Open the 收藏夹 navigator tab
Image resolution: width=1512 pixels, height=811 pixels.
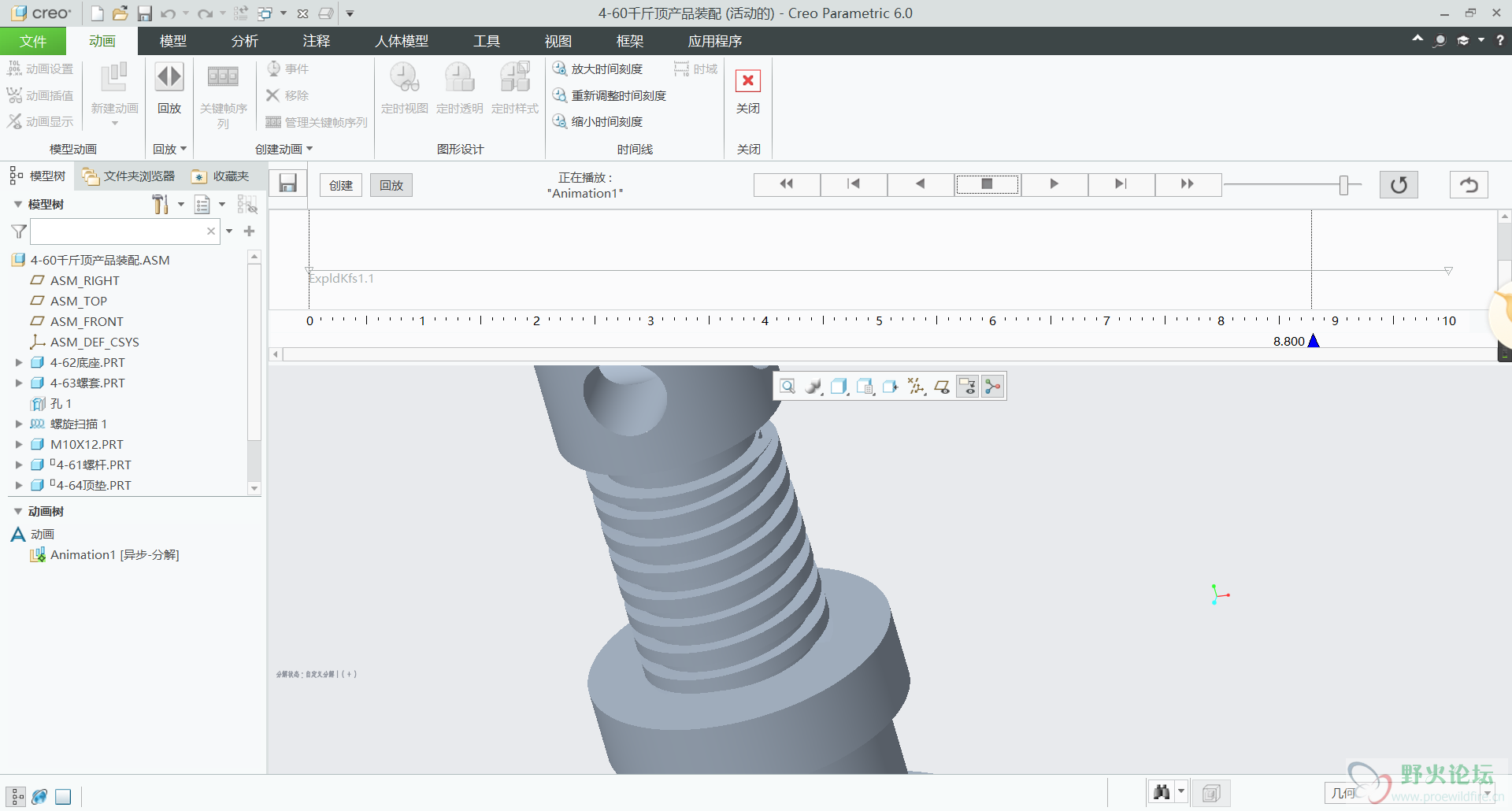click(x=220, y=176)
